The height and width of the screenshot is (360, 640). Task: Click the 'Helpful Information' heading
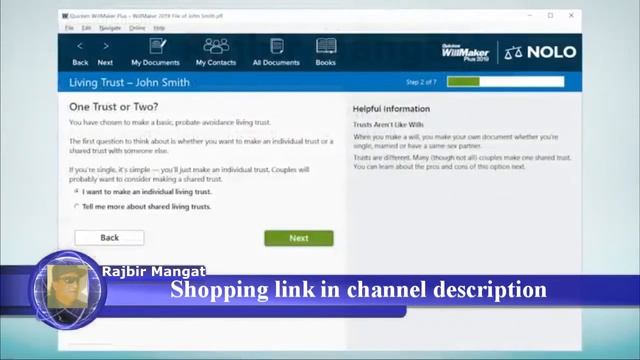pyautogui.click(x=391, y=109)
